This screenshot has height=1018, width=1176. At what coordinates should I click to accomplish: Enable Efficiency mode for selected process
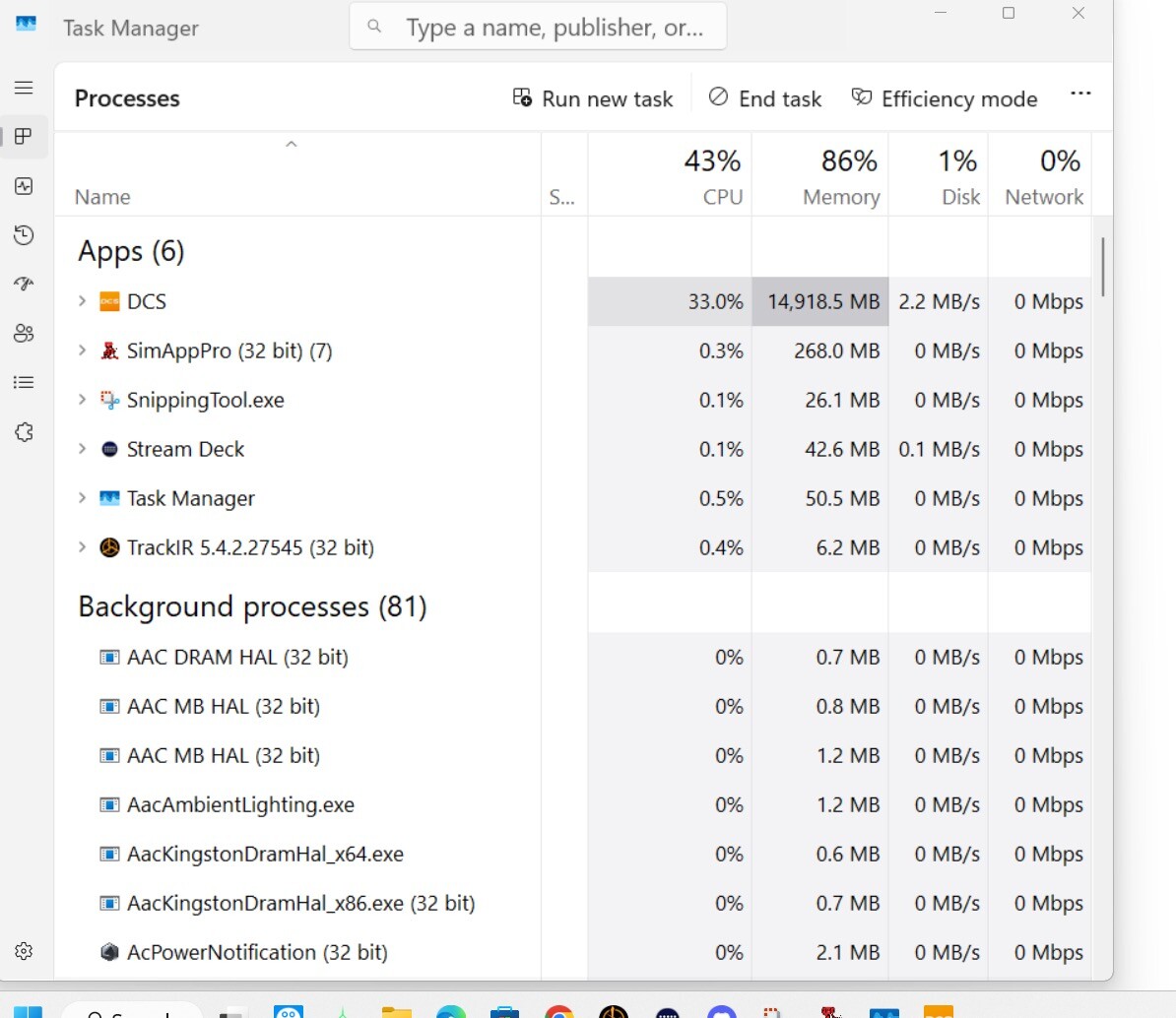coord(945,98)
